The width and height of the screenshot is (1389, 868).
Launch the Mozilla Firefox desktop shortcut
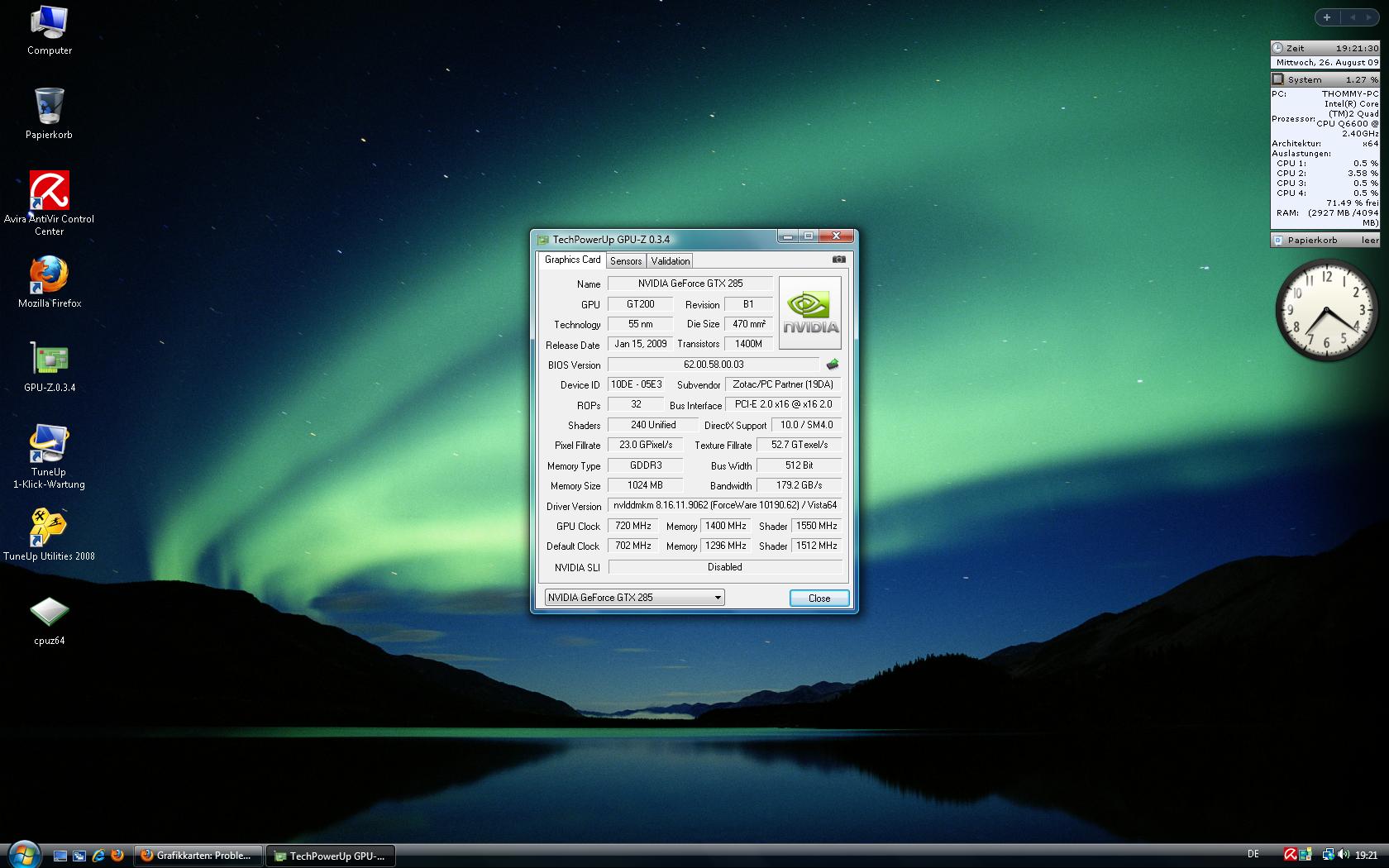point(49,282)
